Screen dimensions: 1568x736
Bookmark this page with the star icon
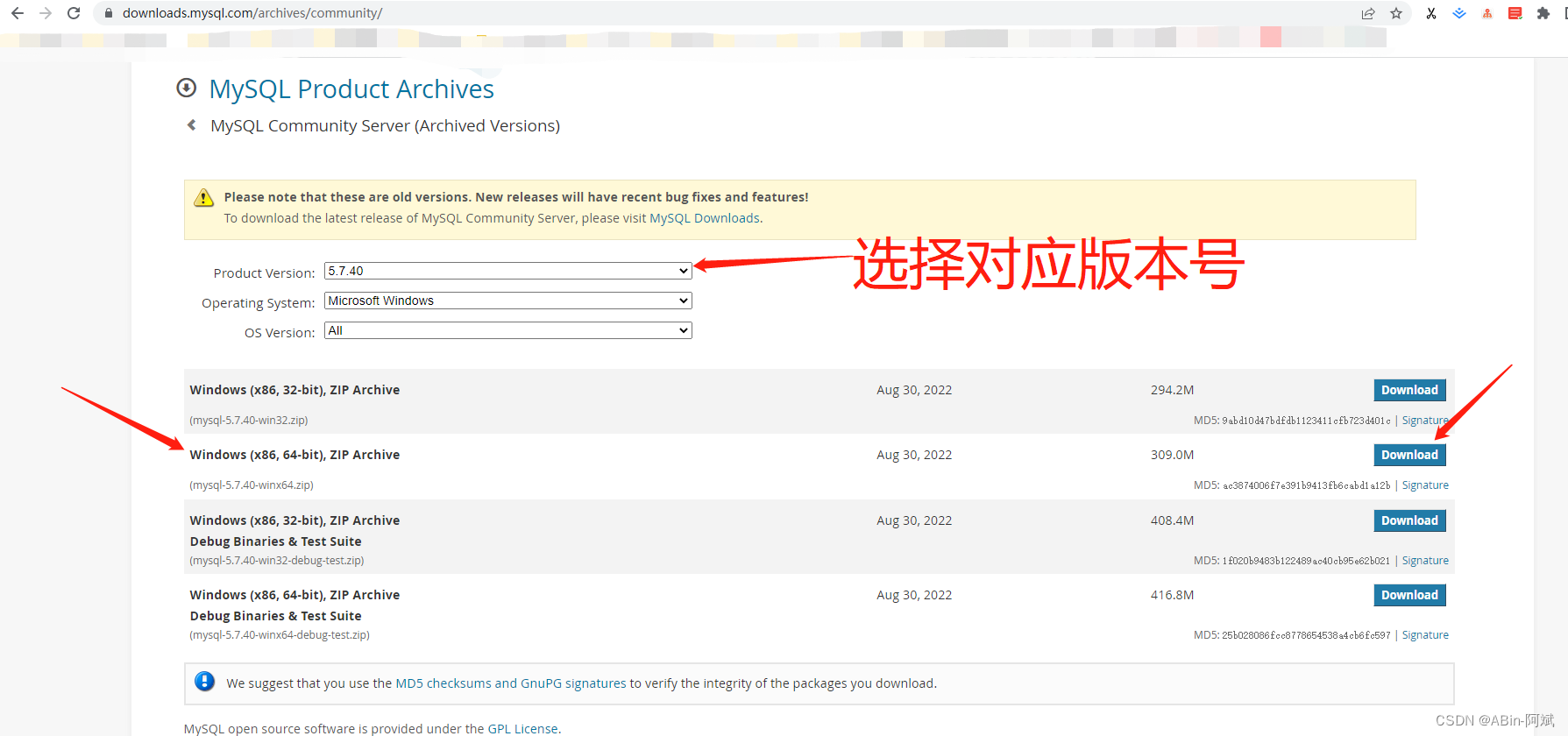click(1396, 13)
